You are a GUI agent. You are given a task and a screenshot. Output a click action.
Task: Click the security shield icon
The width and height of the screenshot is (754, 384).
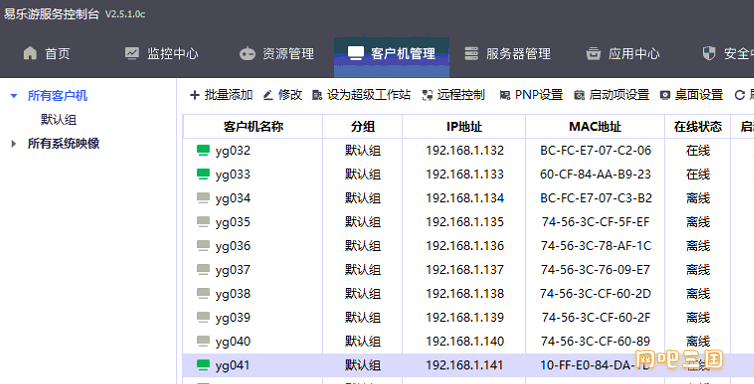point(709,53)
